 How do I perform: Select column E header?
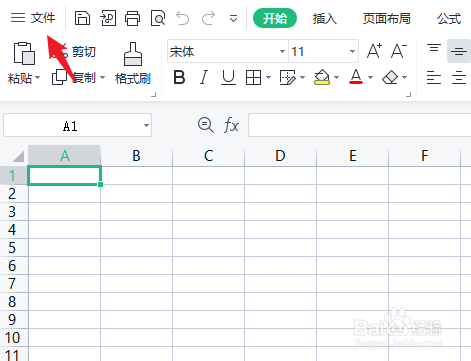352,155
